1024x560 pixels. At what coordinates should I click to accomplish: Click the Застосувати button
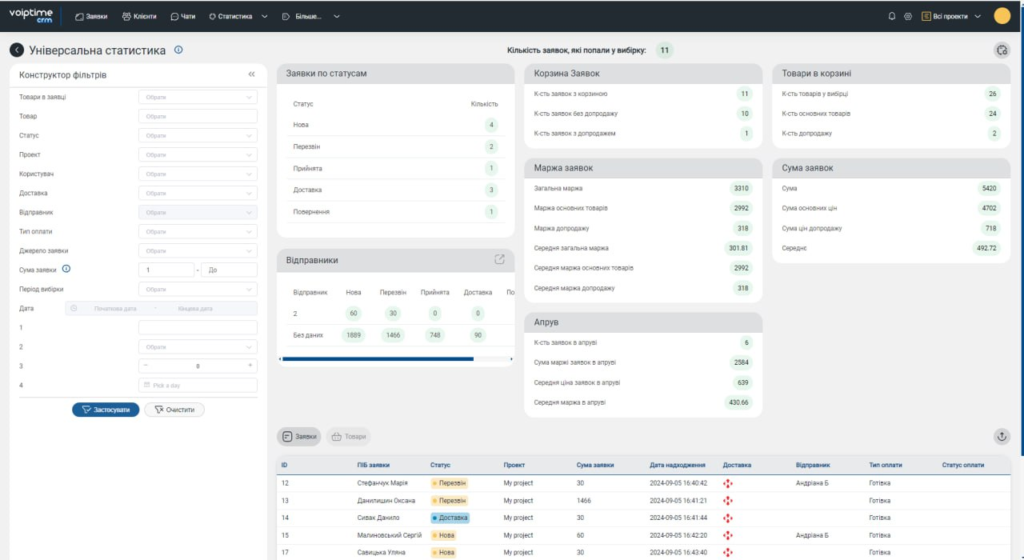[x=106, y=410]
